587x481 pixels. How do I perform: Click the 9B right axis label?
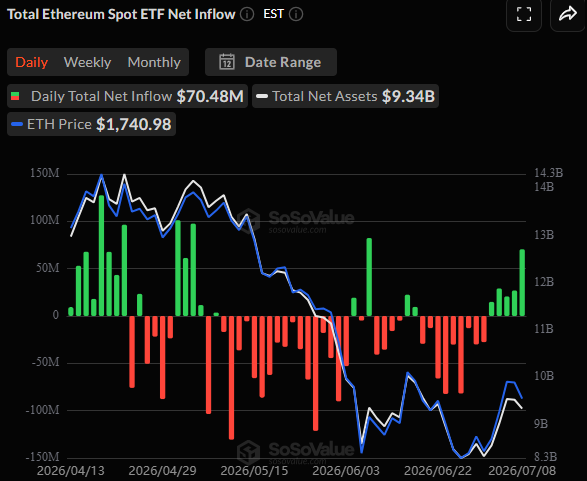[541, 424]
